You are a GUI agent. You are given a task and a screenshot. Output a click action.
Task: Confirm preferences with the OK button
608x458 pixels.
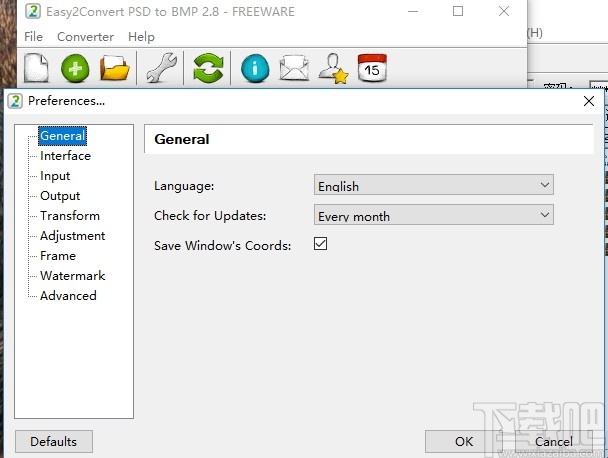pos(464,441)
